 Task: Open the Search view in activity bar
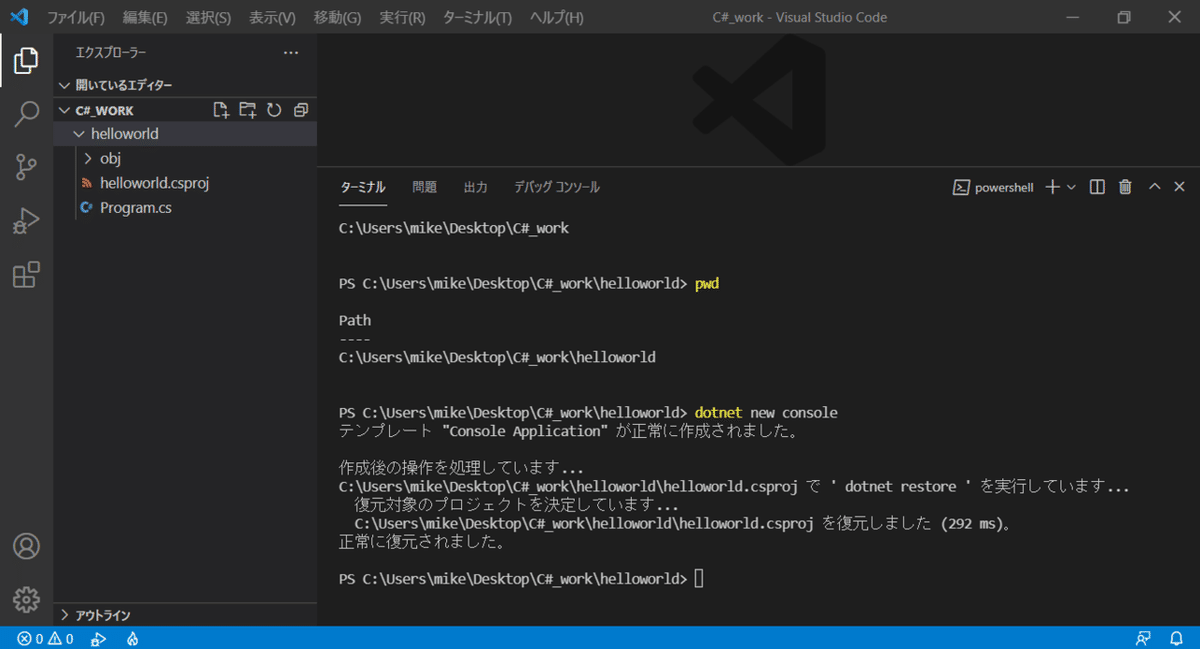(x=26, y=114)
